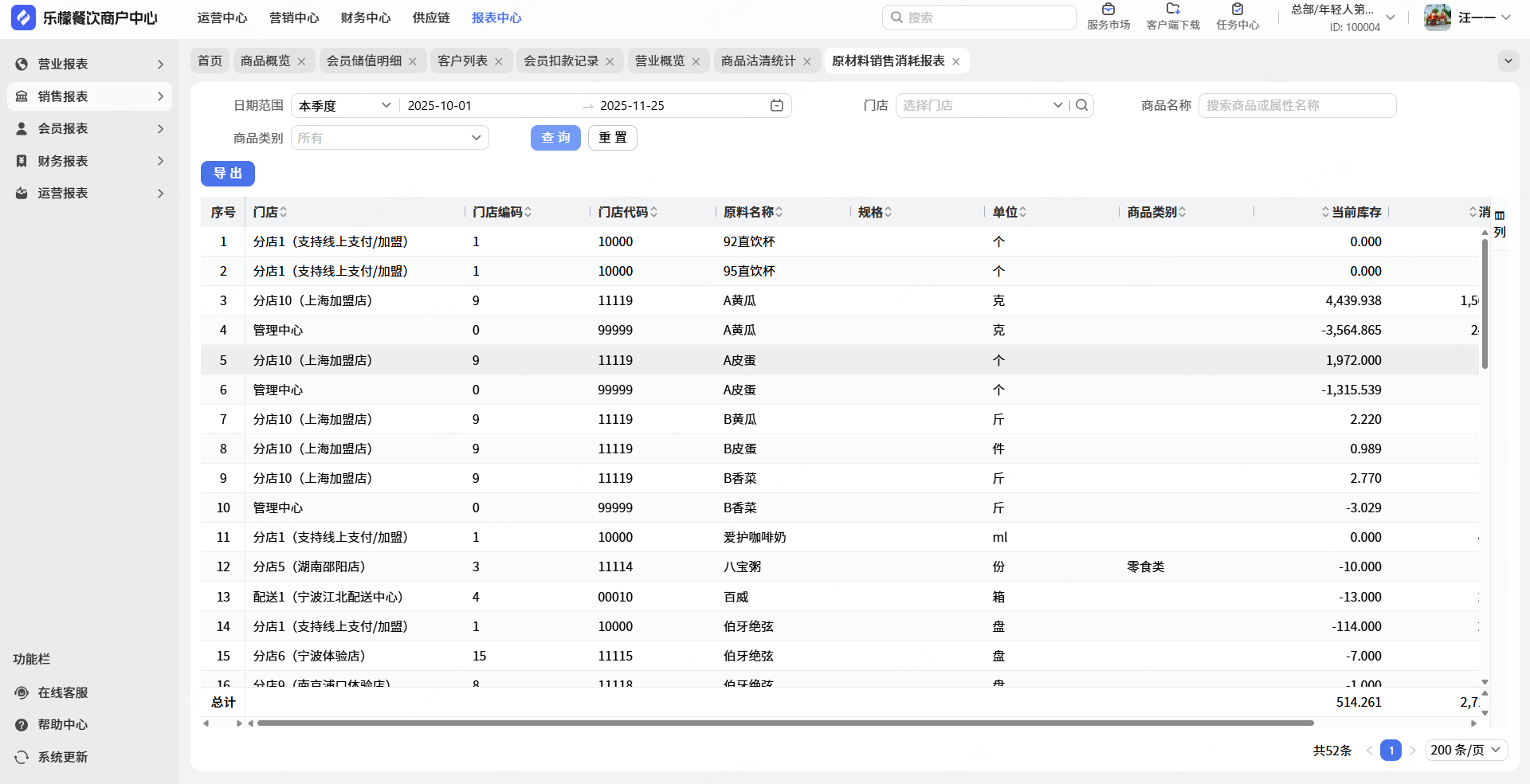Sort table by 原料名称 column

(x=779, y=212)
